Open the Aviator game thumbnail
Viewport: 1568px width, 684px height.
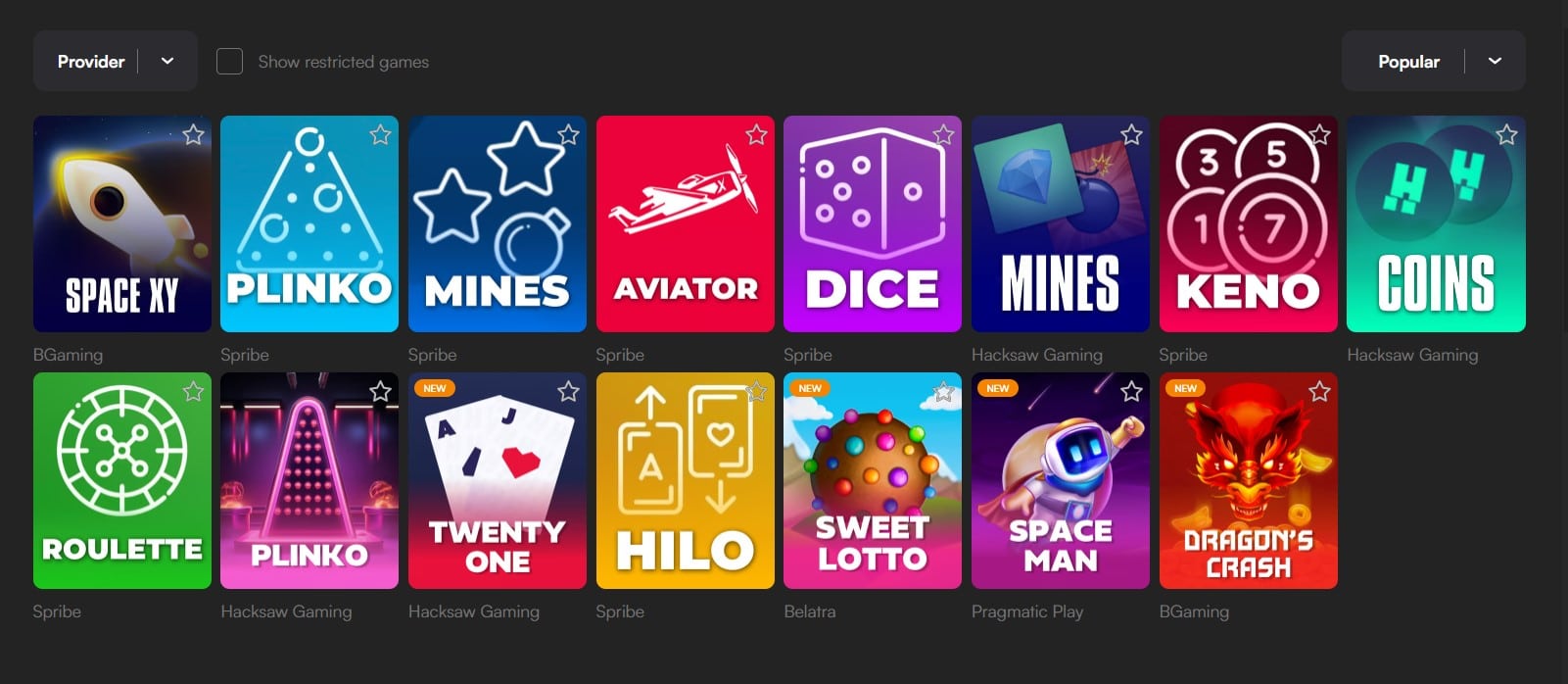686,223
